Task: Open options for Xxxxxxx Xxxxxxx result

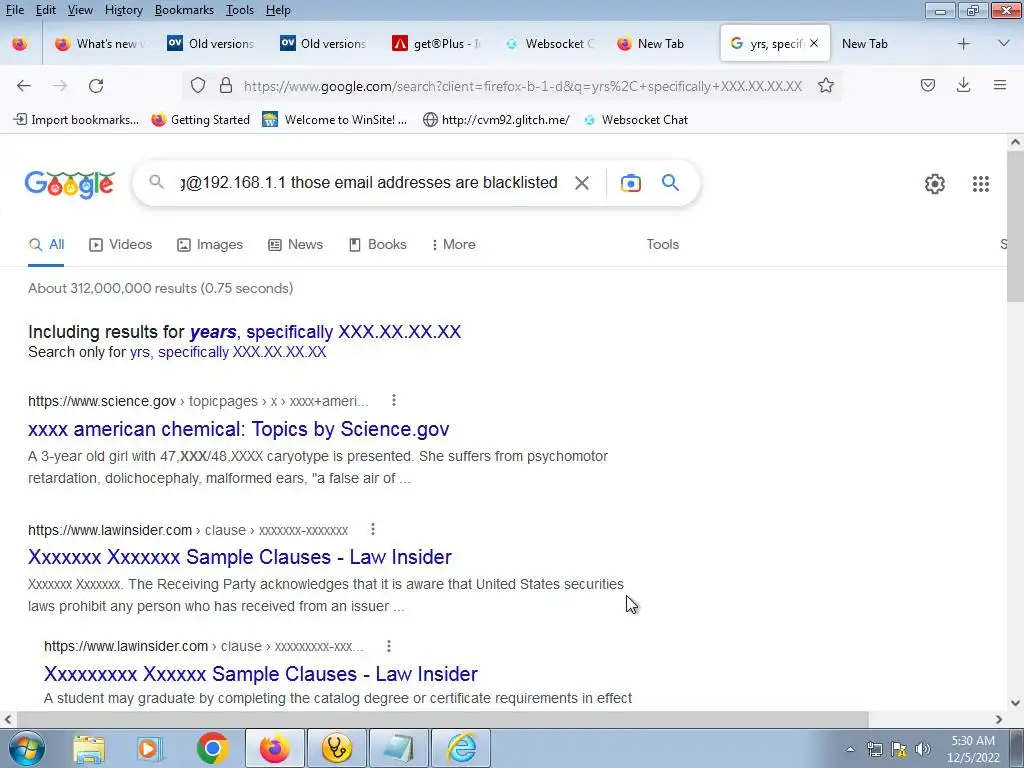Action: 372,530
